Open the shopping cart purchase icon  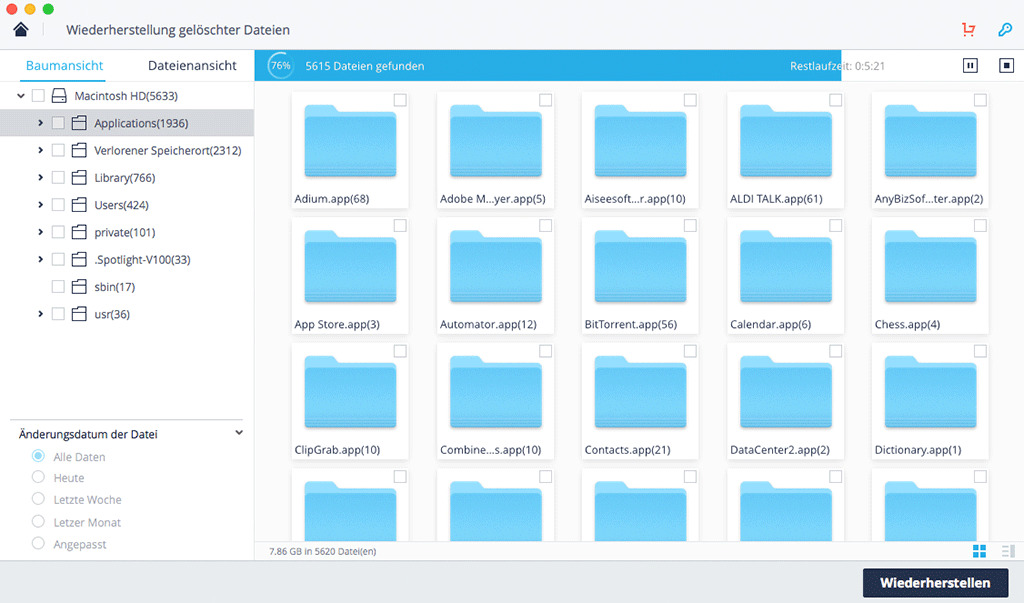click(x=968, y=29)
